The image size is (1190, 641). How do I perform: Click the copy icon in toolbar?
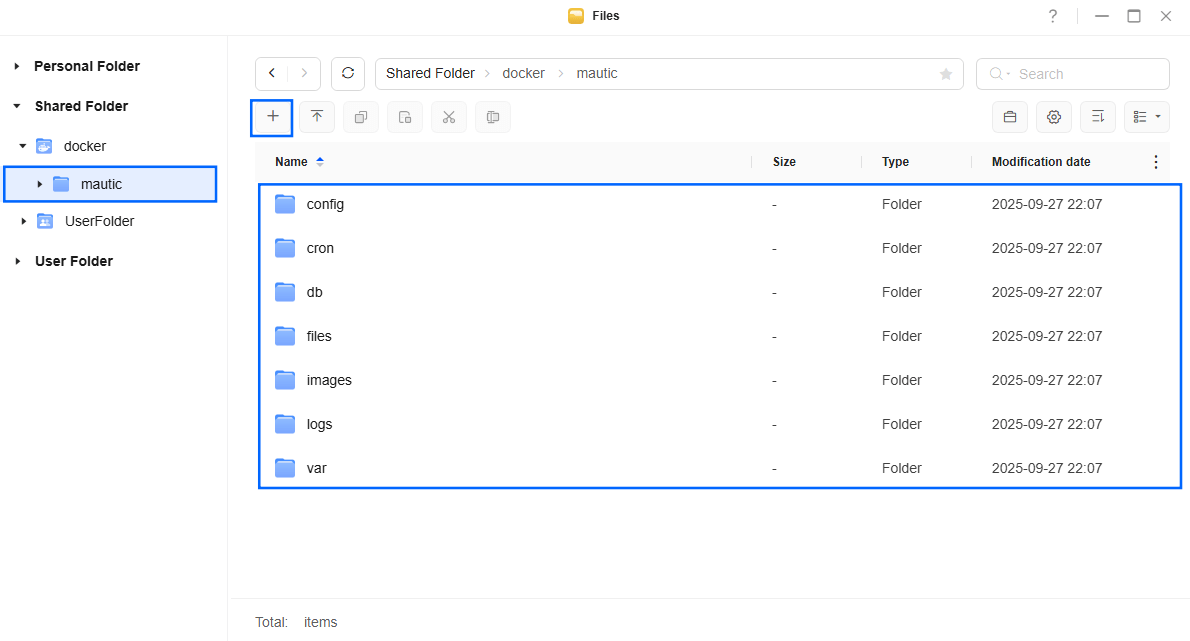(x=361, y=117)
